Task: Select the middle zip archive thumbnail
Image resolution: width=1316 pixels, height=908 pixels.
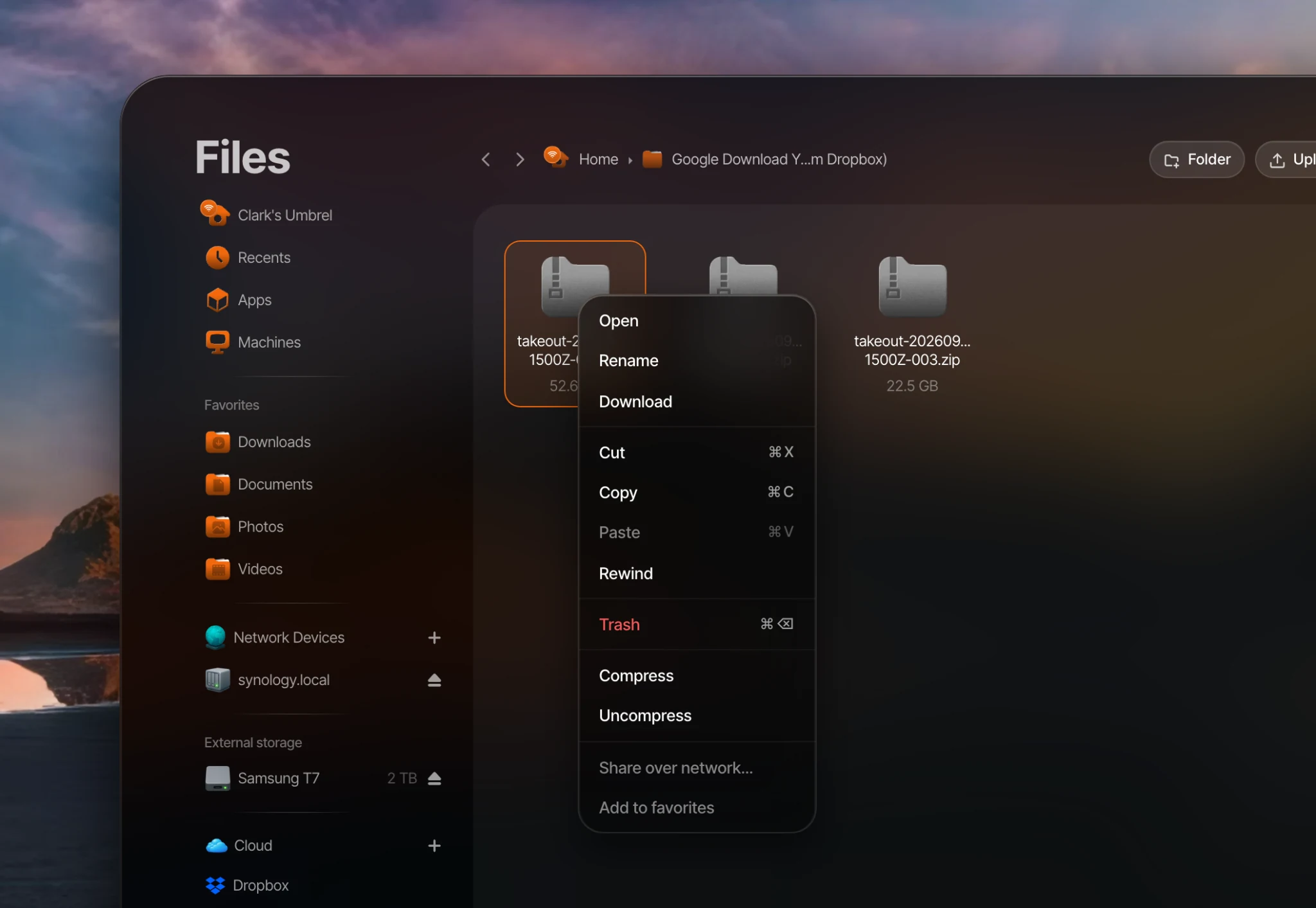Action: coord(743,276)
